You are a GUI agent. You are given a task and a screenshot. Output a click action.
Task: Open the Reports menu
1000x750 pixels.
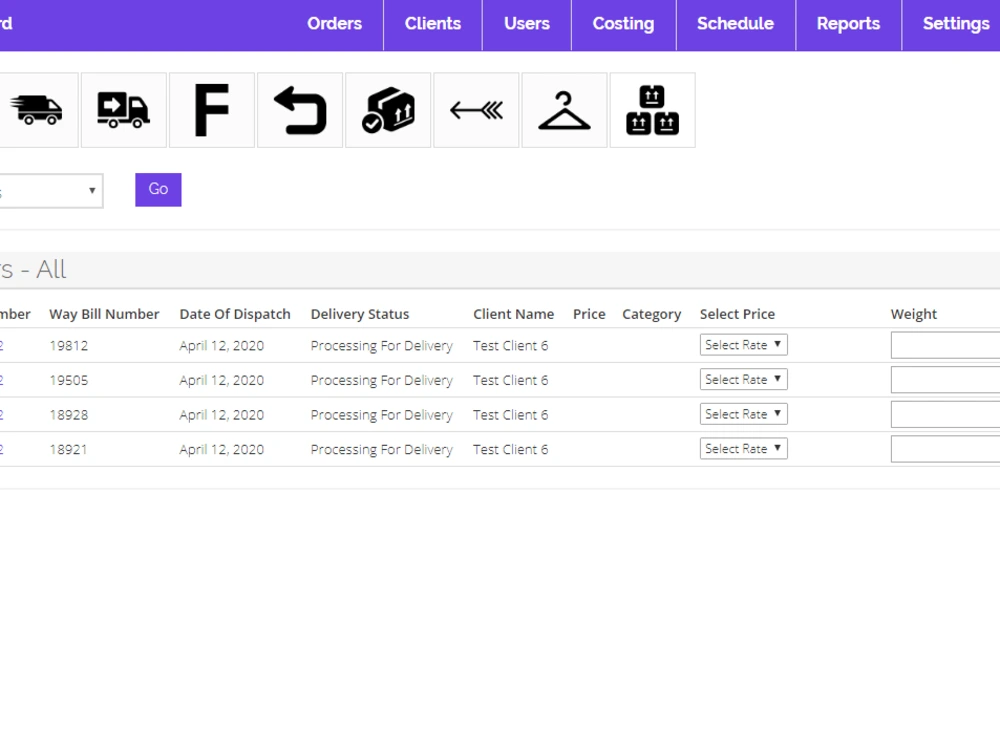pyautogui.click(x=848, y=24)
